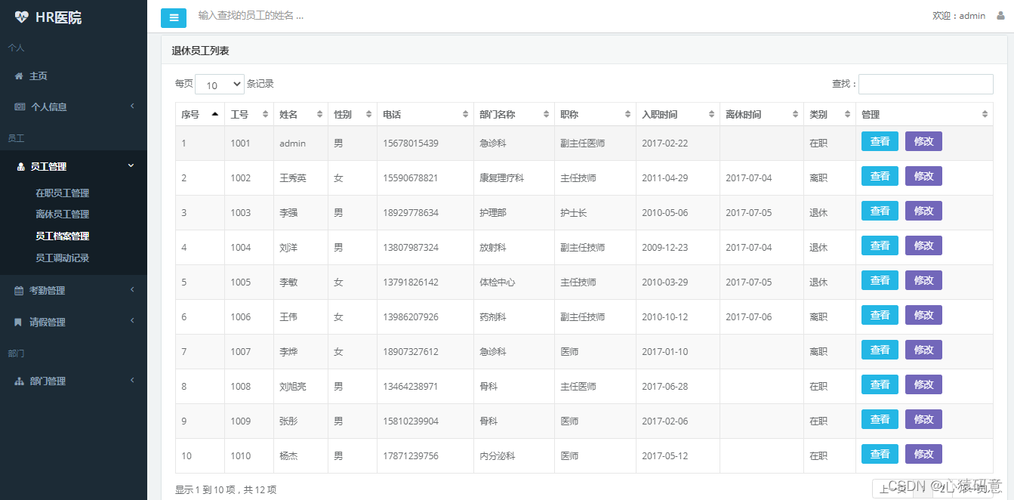Click phone number 18907327612
Screen dimensions: 1014x500
point(411,352)
